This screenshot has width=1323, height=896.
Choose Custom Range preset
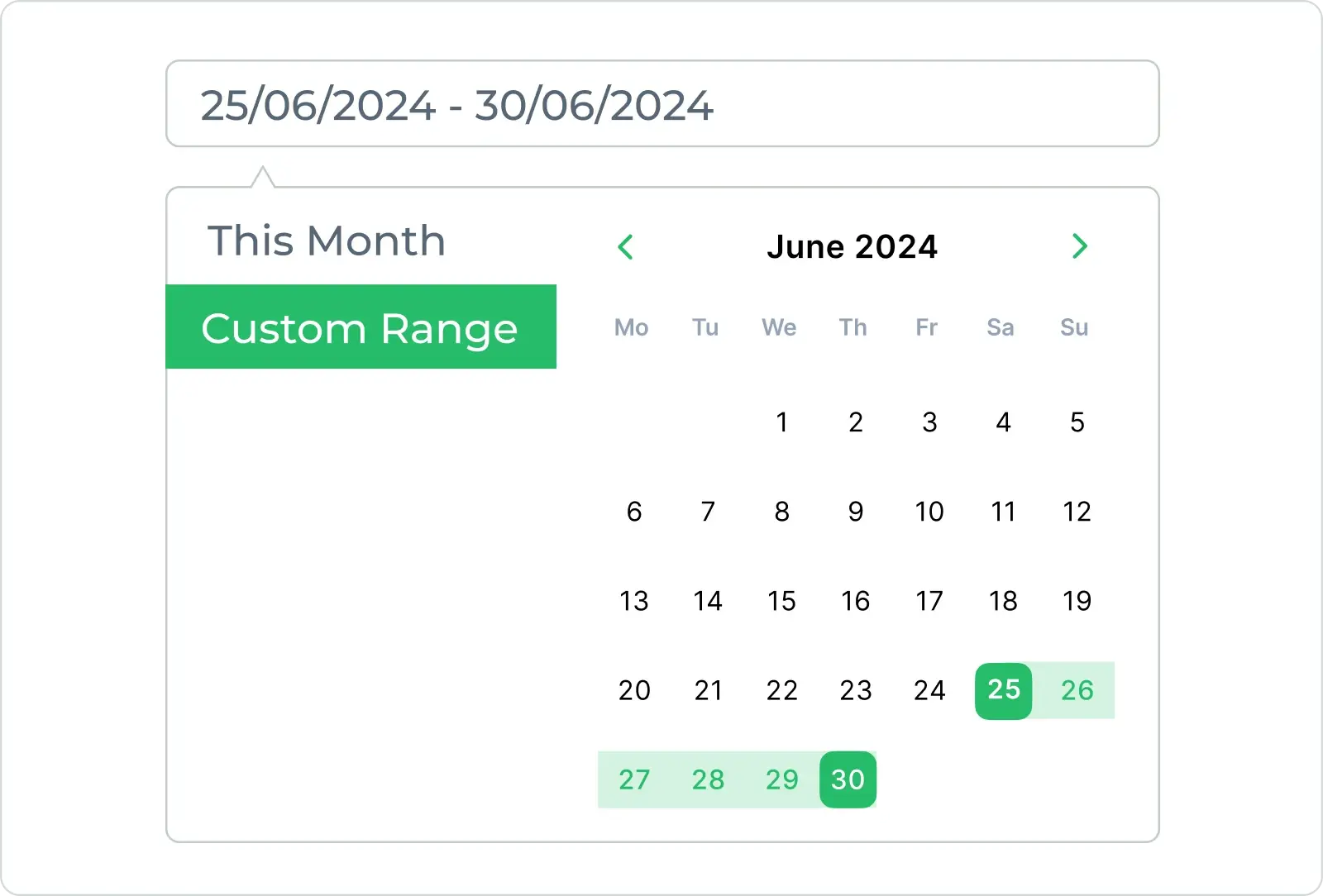tap(361, 327)
